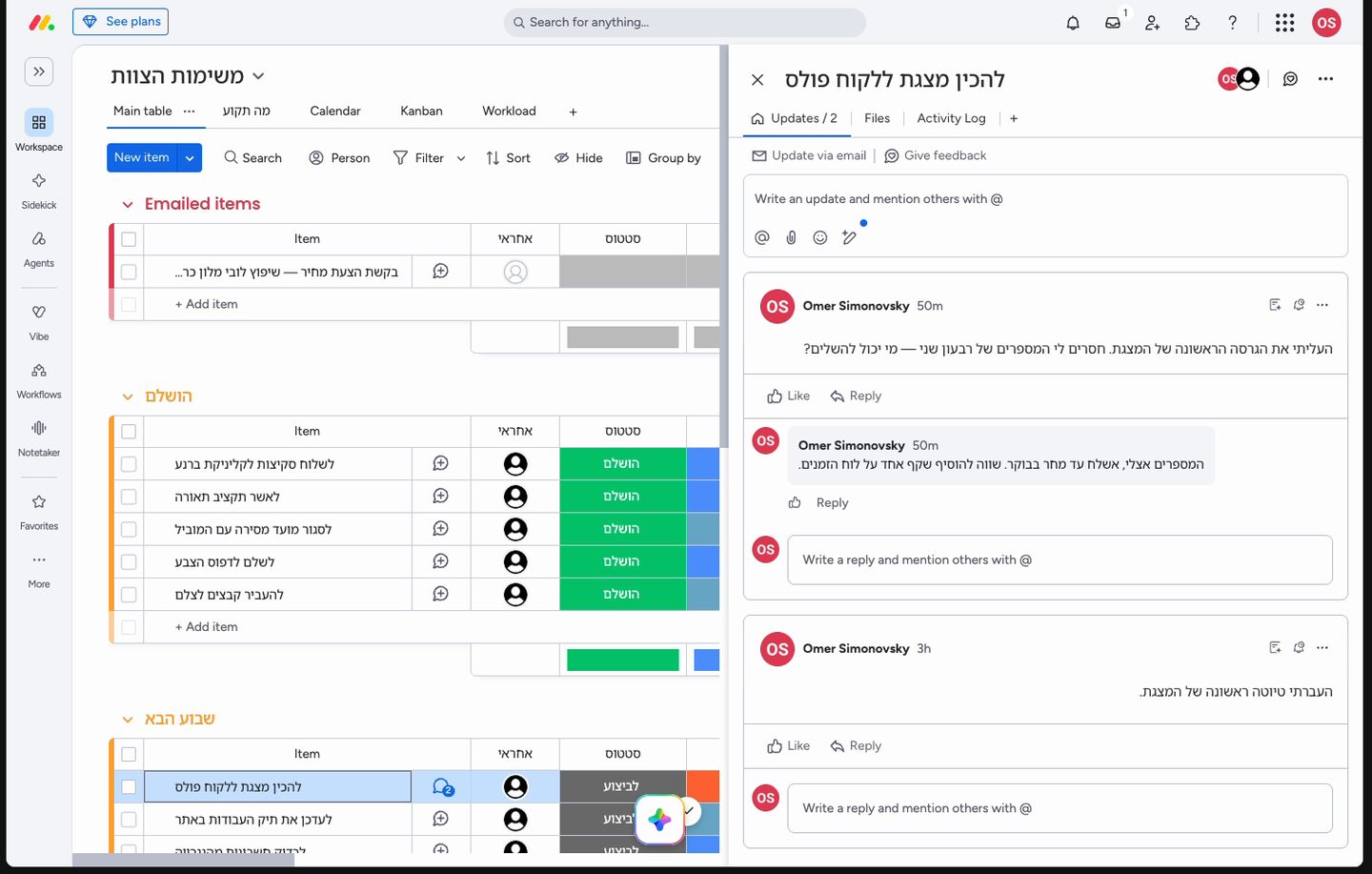Switch to the Calendar view tab
The height and width of the screenshot is (874, 1372).
click(335, 112)
